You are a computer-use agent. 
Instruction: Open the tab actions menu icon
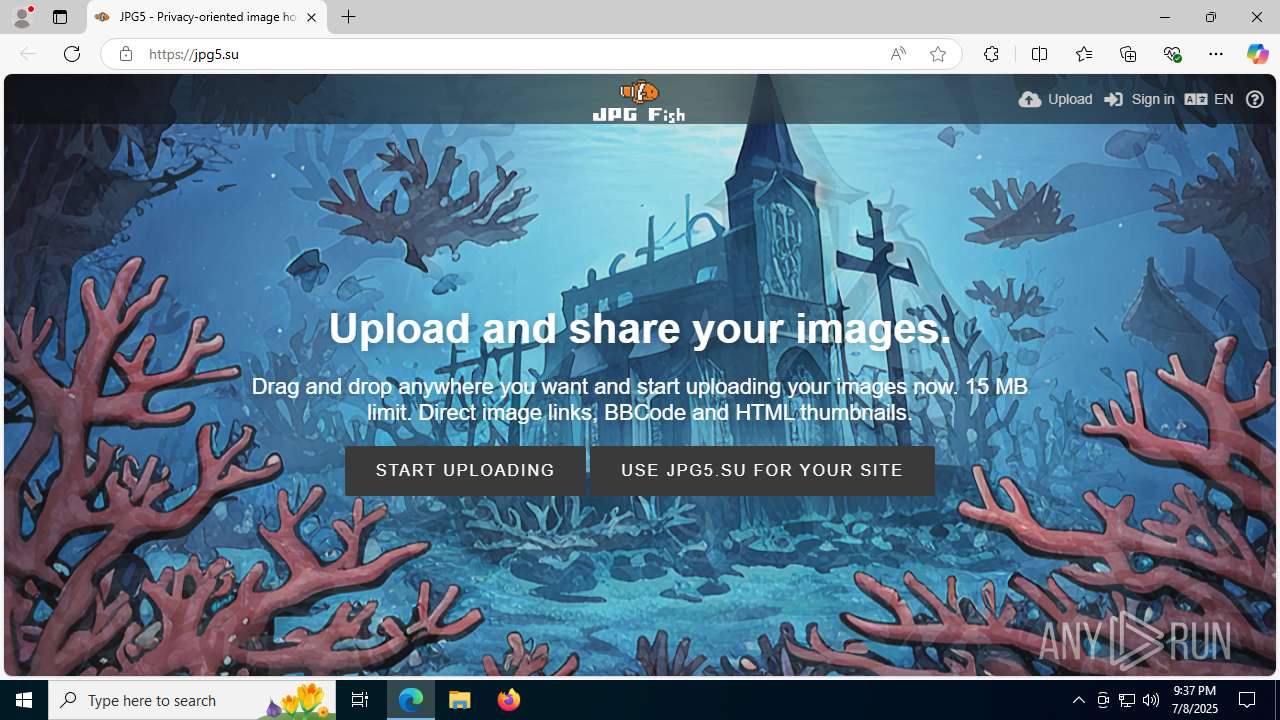pyautogui.click(x=60, y=17)
